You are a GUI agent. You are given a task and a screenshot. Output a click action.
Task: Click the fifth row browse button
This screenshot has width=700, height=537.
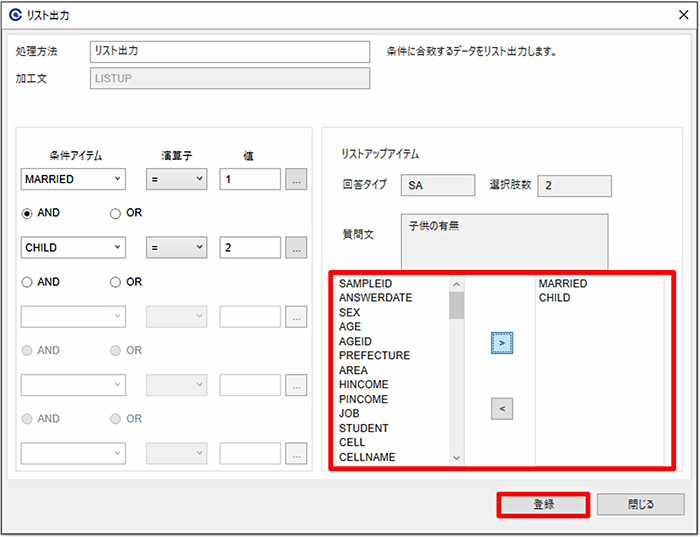tap(296, 454)
